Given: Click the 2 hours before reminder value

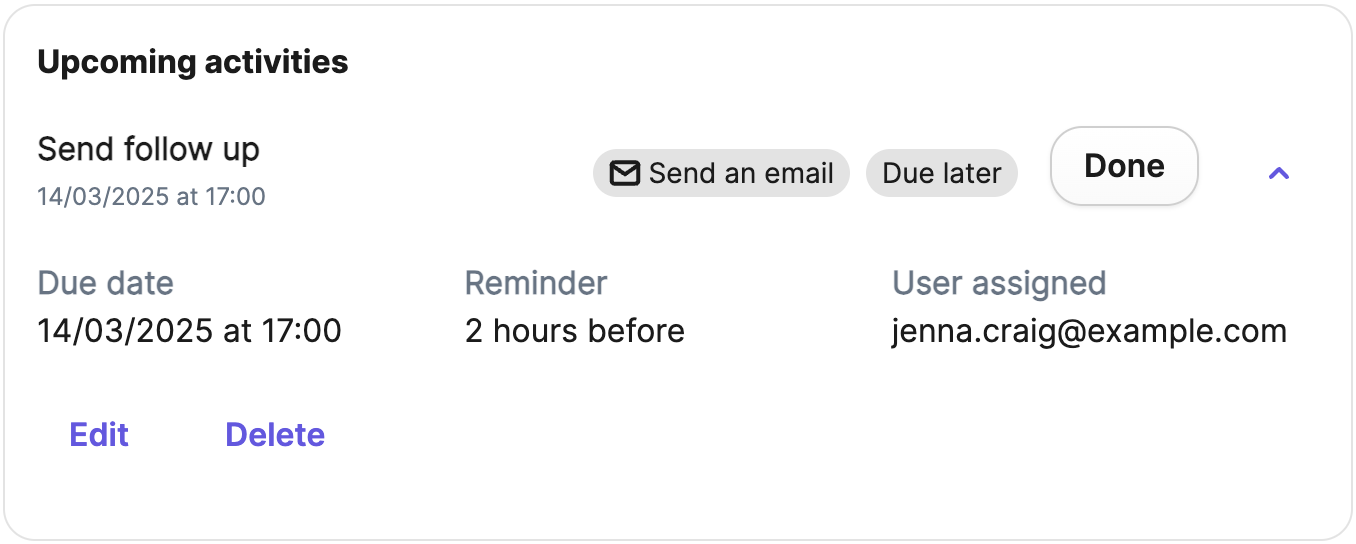Looking at the screenshot, I should click(x=575, y=331).
